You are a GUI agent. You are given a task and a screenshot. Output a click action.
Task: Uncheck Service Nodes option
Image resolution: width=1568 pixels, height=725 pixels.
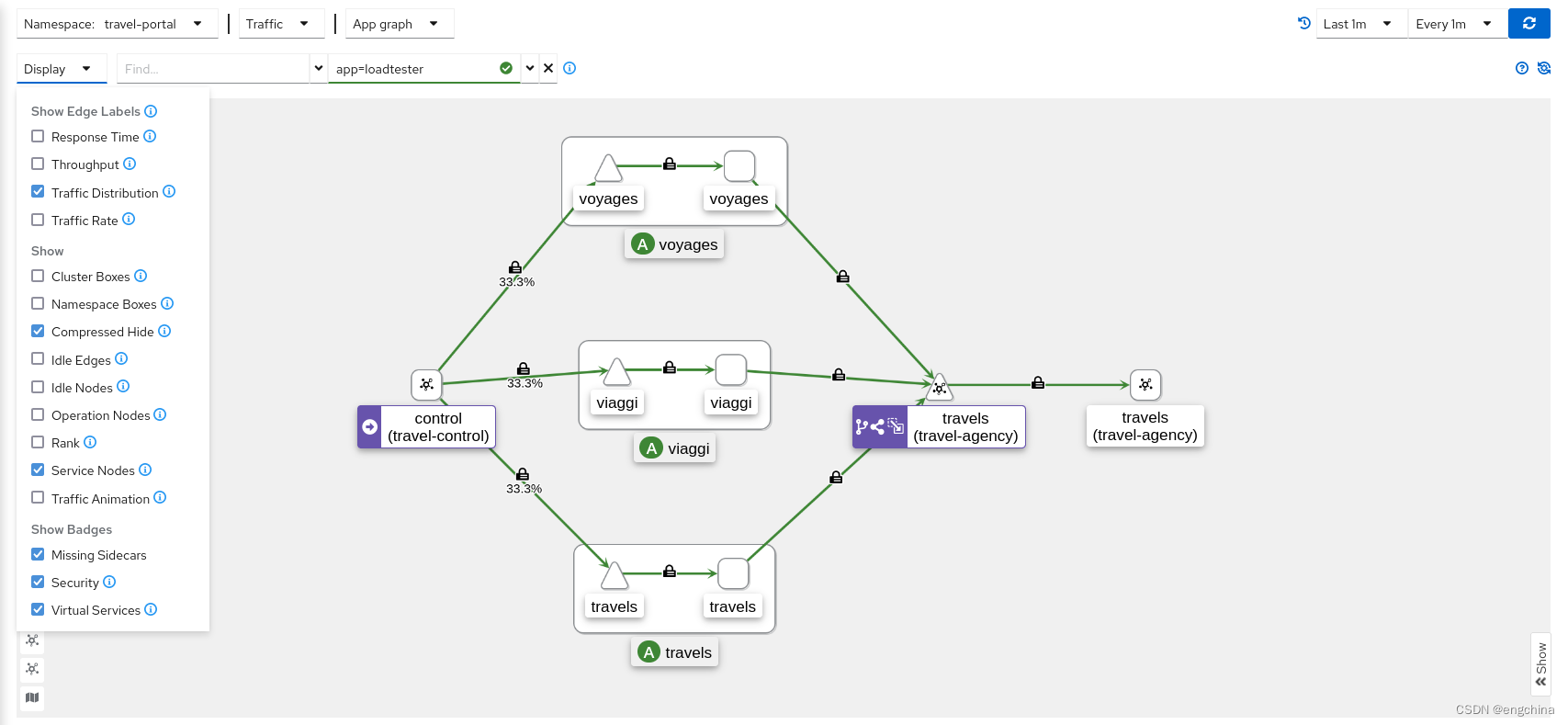(38, 470)
